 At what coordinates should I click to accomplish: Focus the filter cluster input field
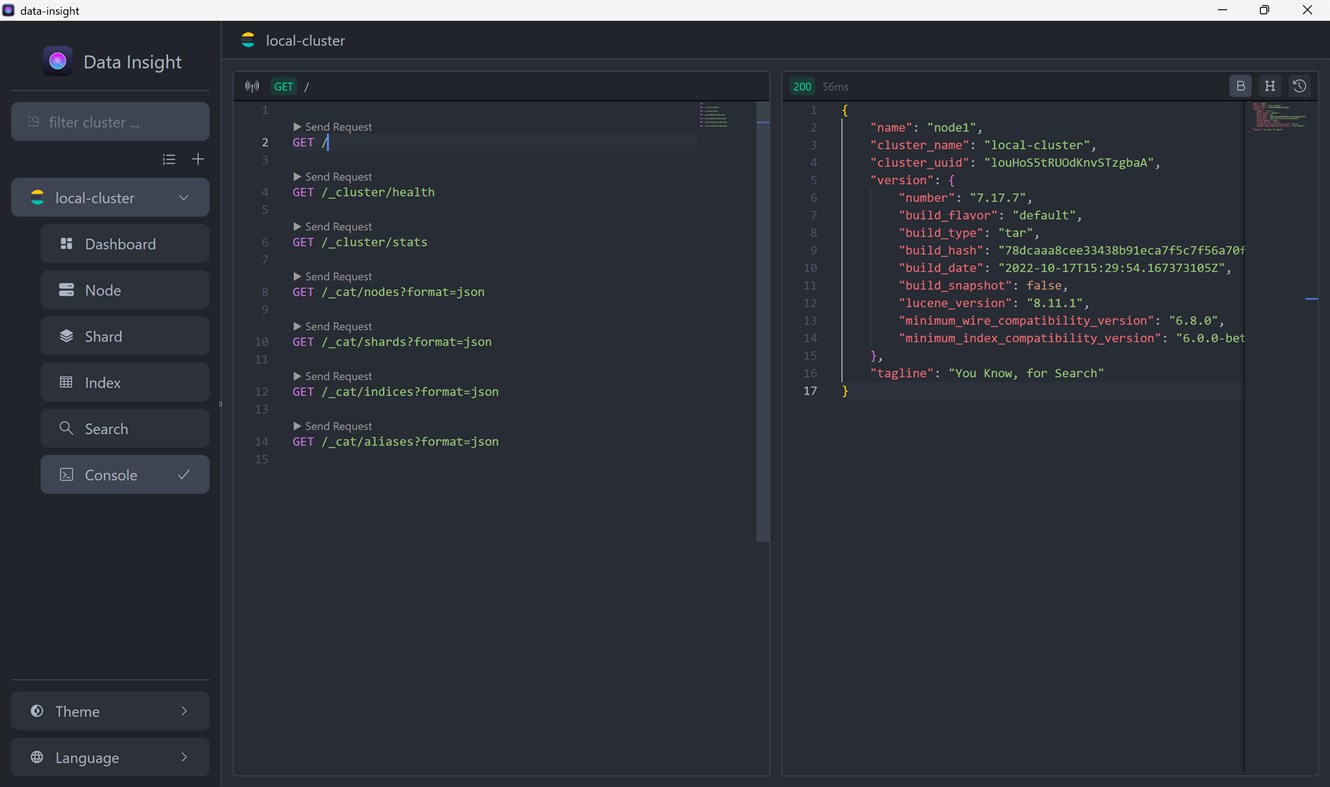point(110,122)
